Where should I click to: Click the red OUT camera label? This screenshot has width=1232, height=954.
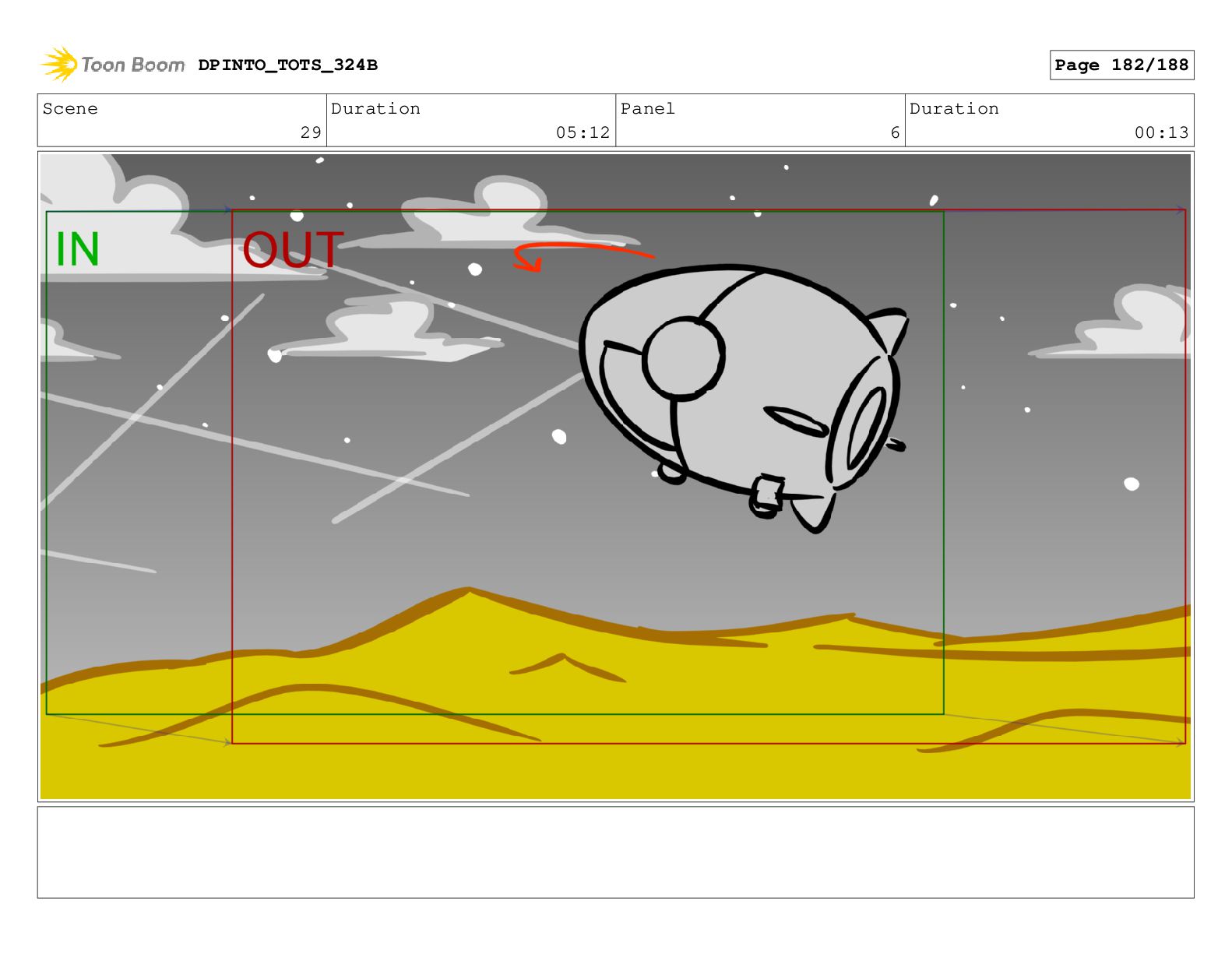coord(293,249)
